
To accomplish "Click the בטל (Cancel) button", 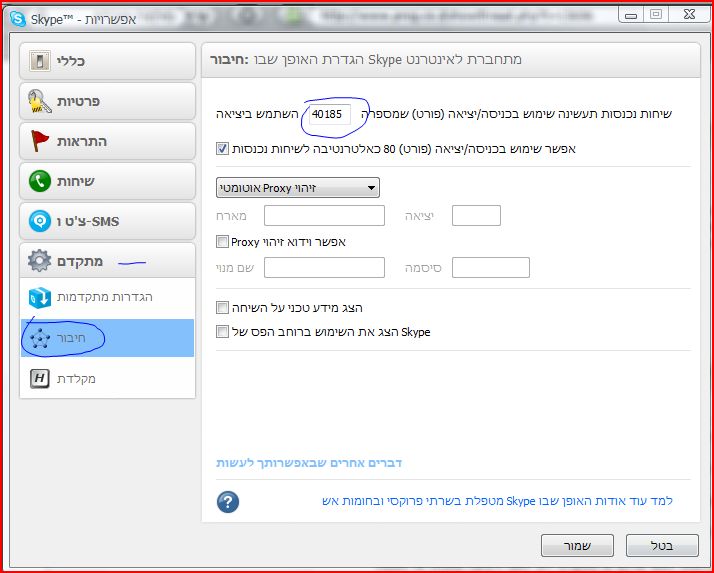I will 662,545.
